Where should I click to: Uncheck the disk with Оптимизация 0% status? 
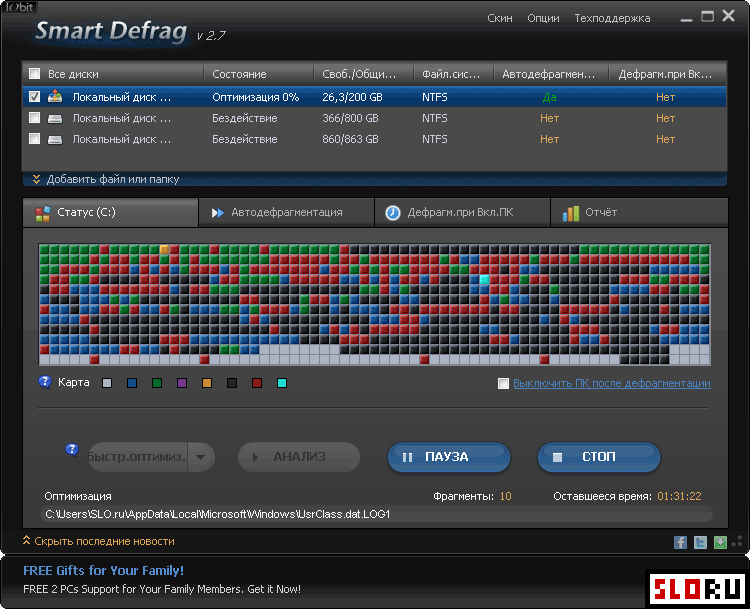tap(34, 97)
